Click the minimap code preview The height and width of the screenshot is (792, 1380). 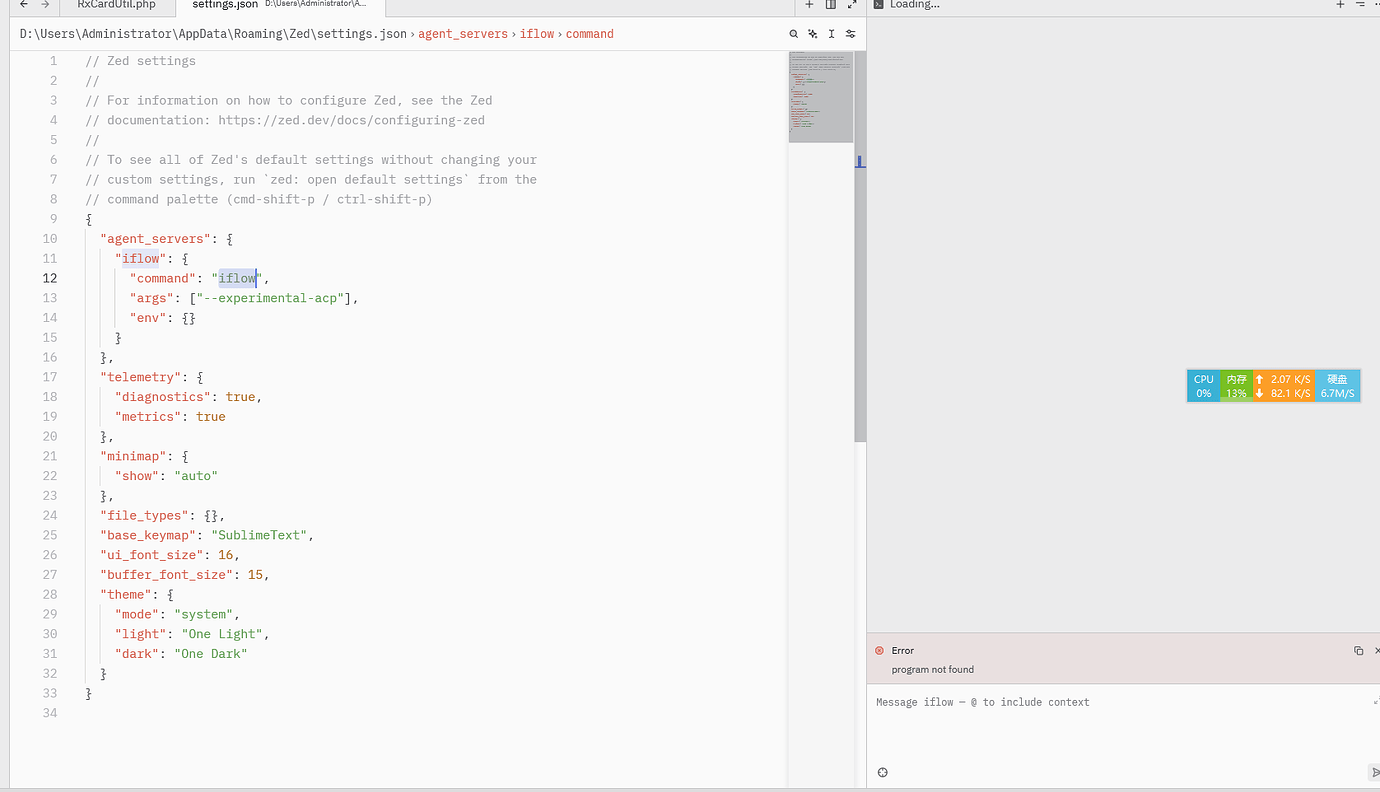click(820, 97)
